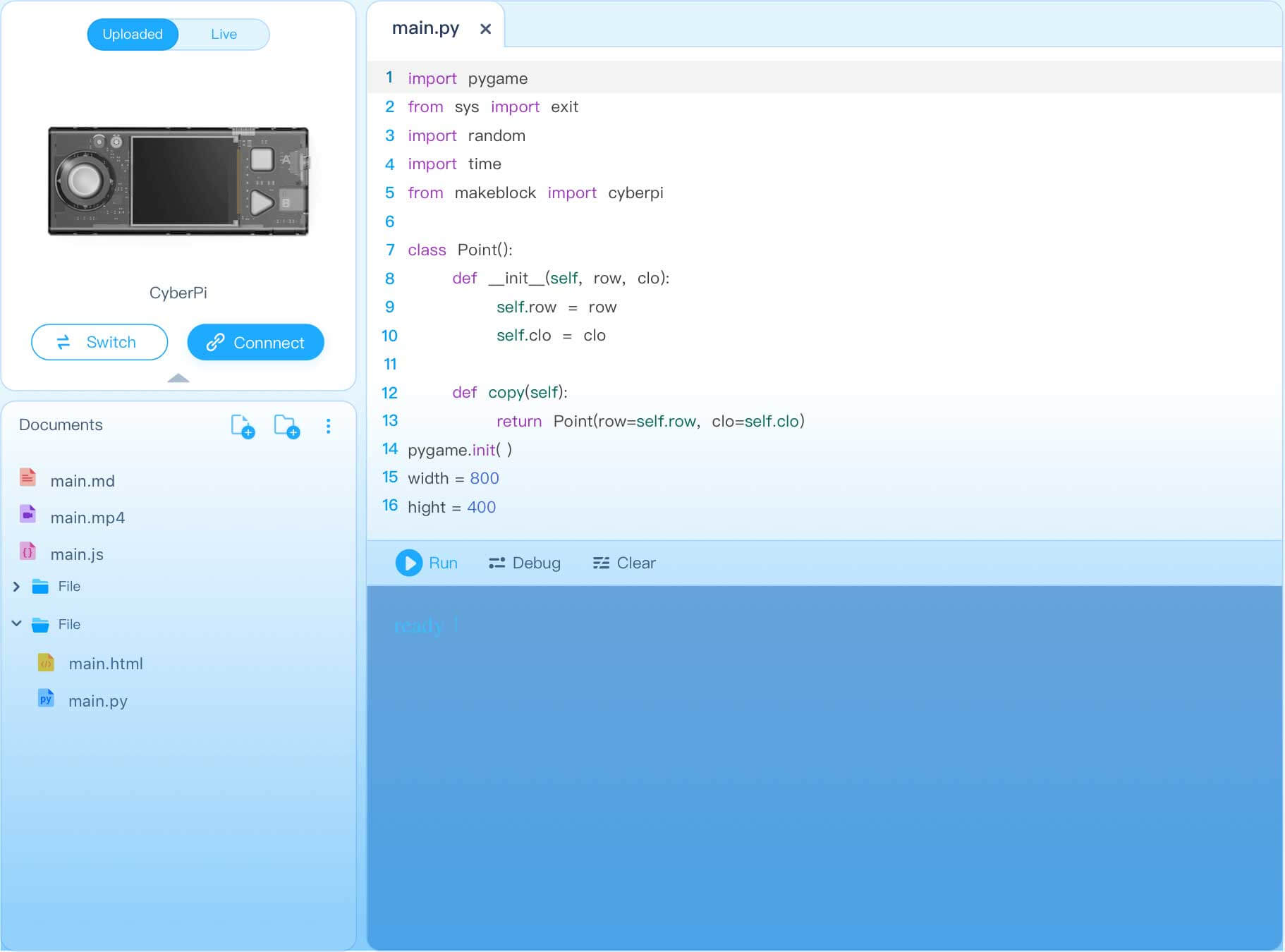Viewport: 1285px width, 952px height.
Task: Click the main.js file icon
Action: coord(28,551)
